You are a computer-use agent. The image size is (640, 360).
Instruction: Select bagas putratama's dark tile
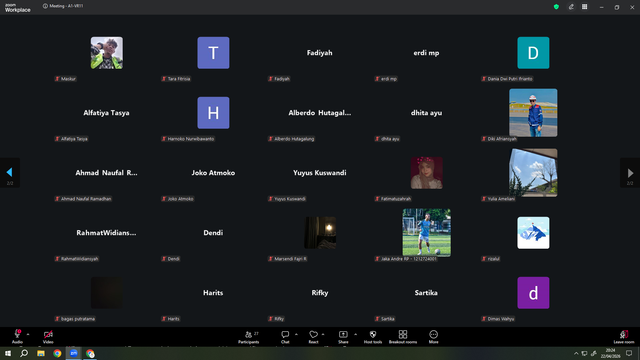point(107,293)
